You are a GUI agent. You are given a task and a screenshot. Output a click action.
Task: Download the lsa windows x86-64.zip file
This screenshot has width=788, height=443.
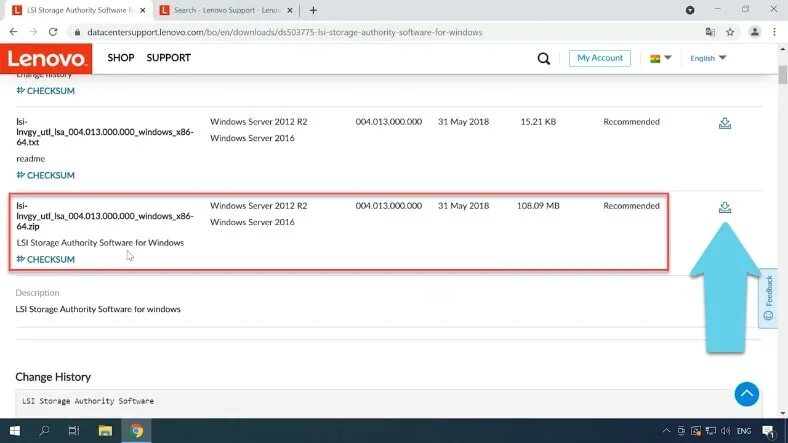tap(725, 207)
